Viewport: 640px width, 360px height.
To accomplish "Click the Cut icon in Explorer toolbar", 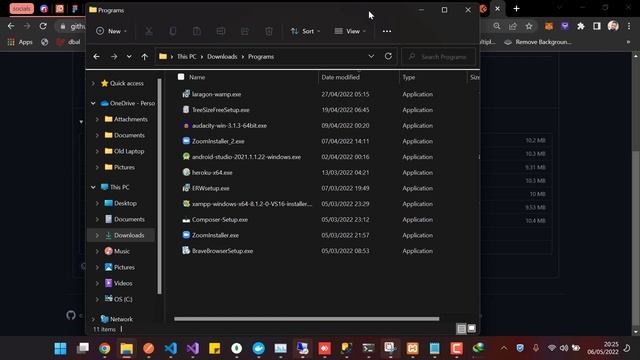I will (149, 31).
